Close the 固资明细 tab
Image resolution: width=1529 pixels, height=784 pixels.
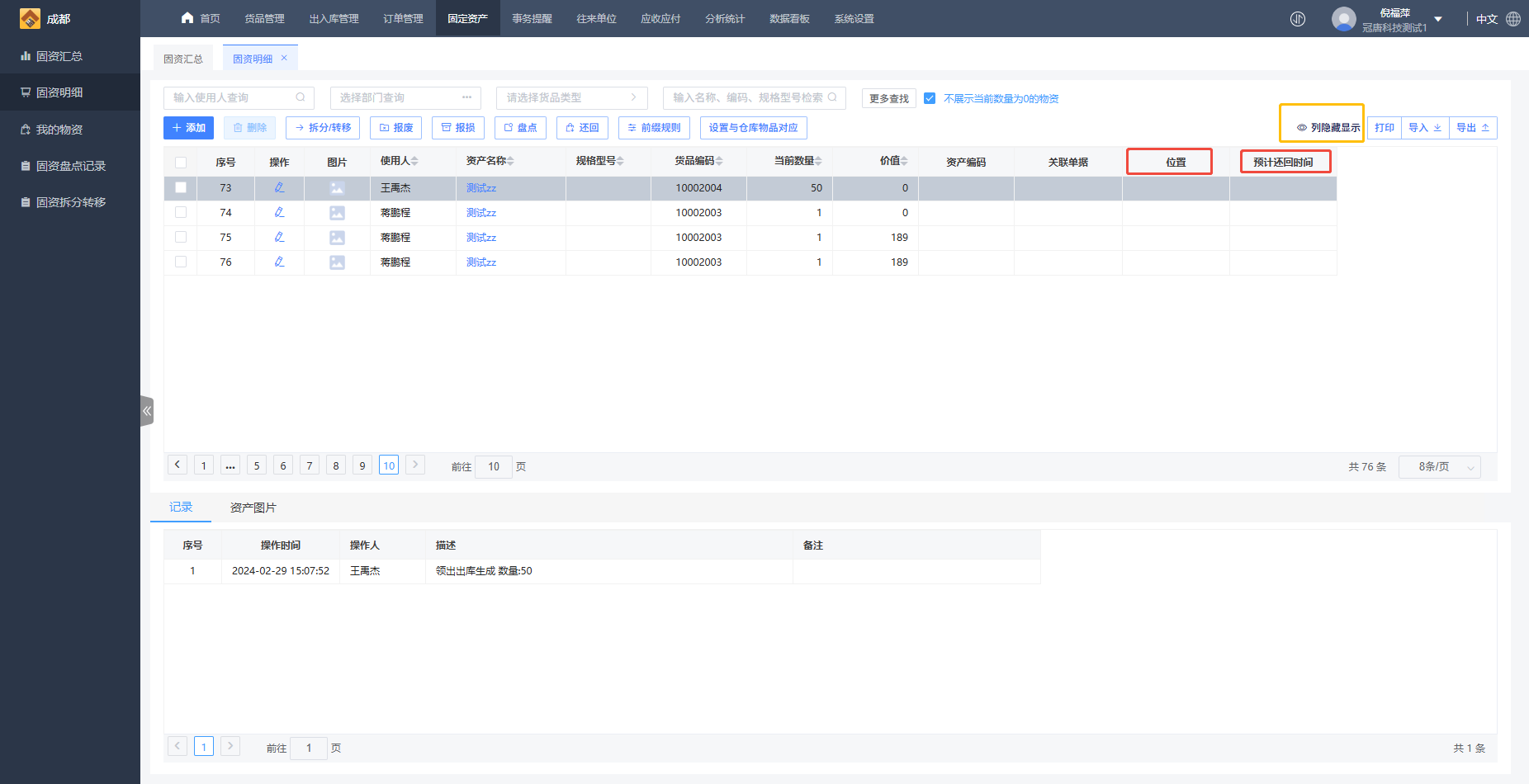(284, 58)
